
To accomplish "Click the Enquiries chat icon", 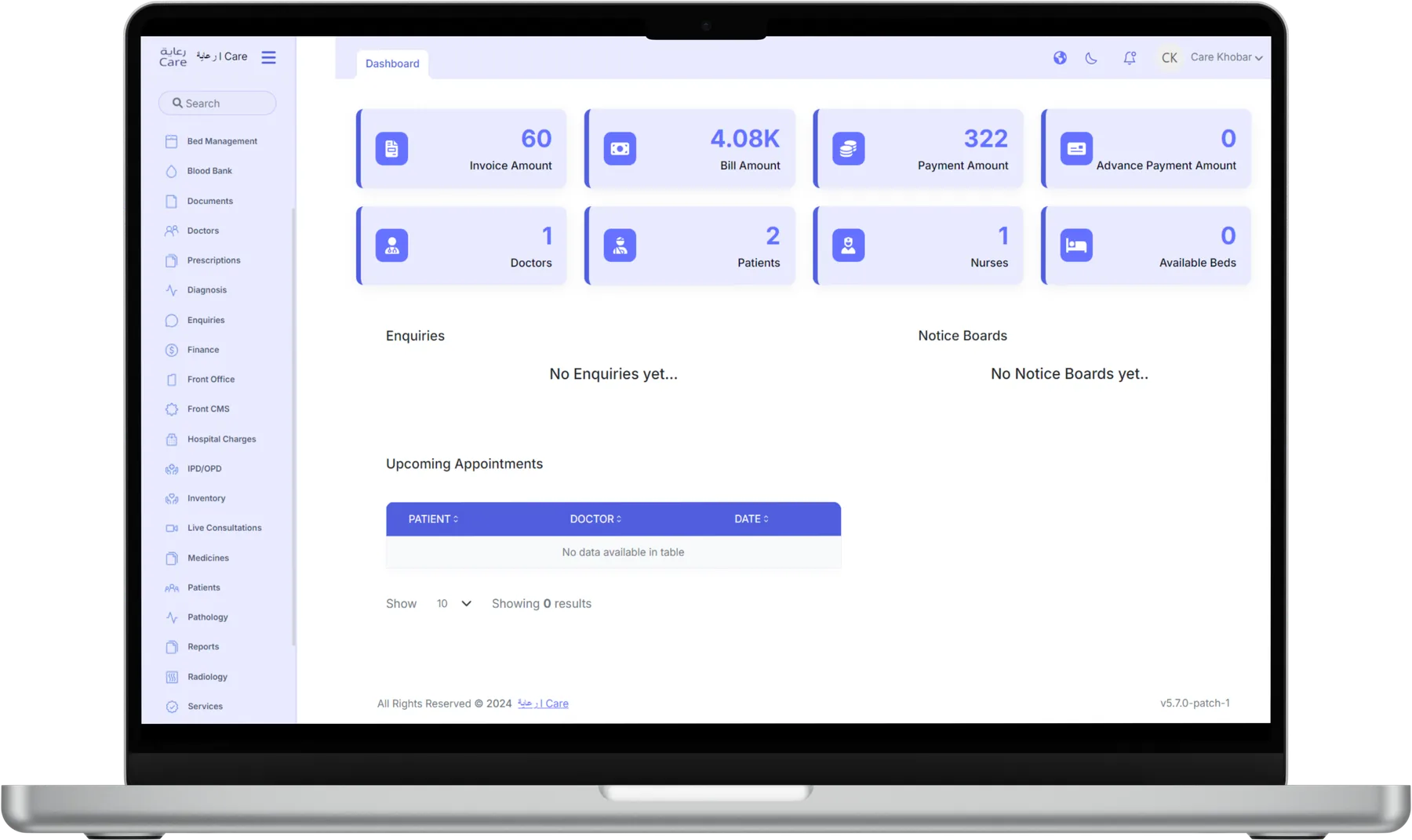I will click(x=172, y=320).
